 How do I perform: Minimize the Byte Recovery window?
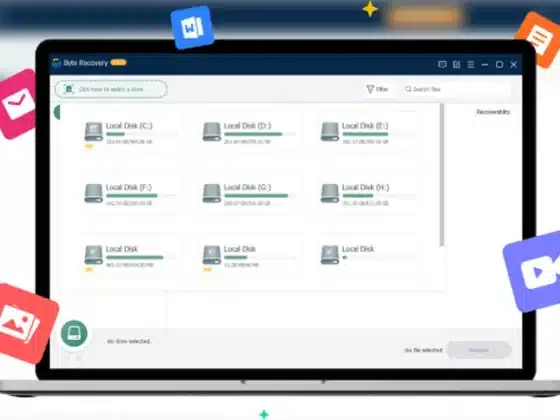coord(485,65)
